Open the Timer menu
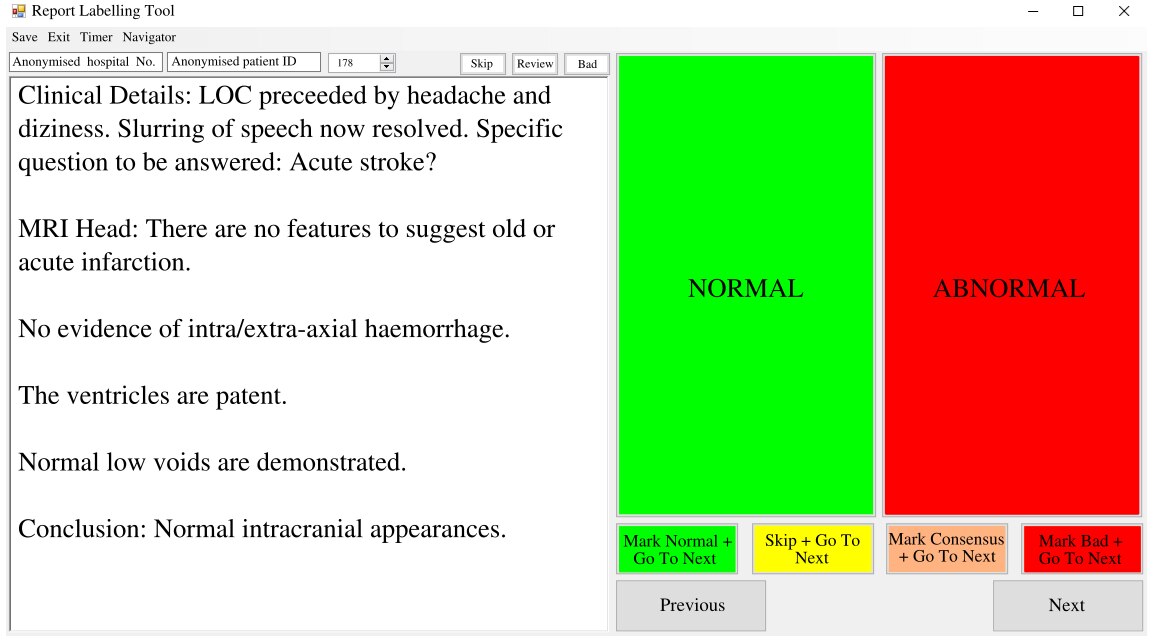 coord(96,37)
